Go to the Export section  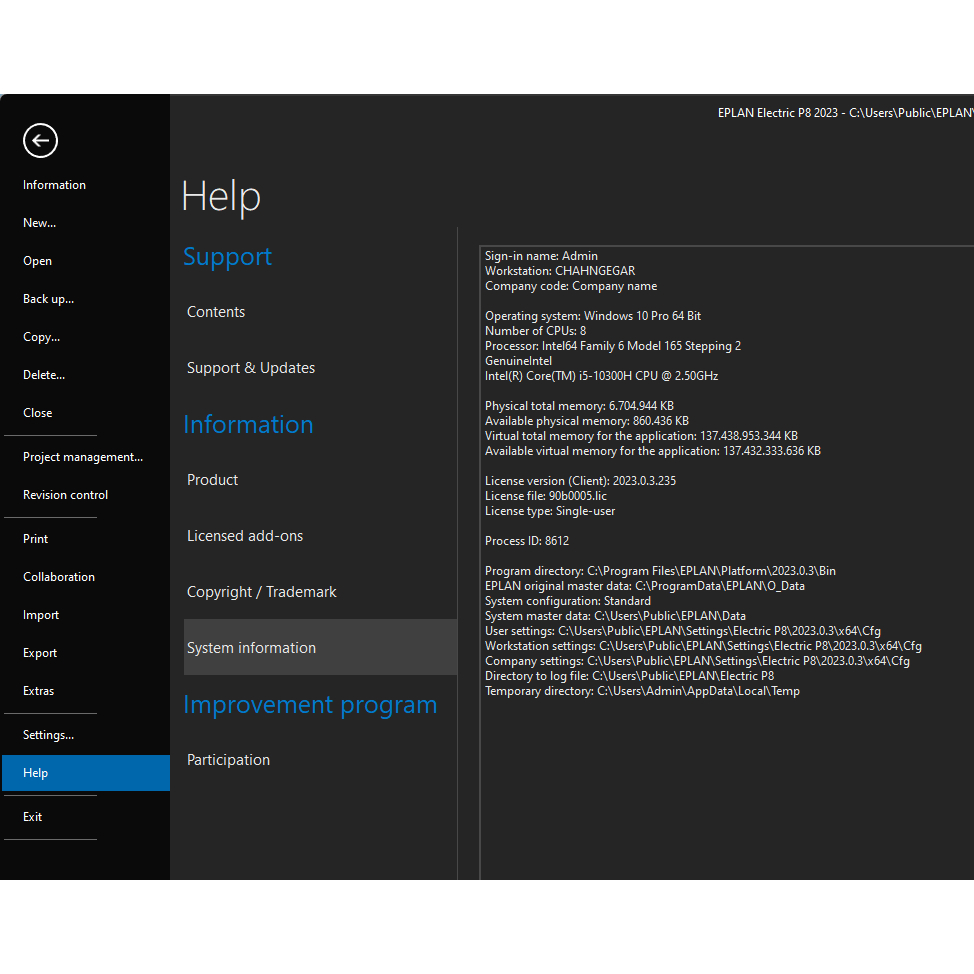(40, 653)
